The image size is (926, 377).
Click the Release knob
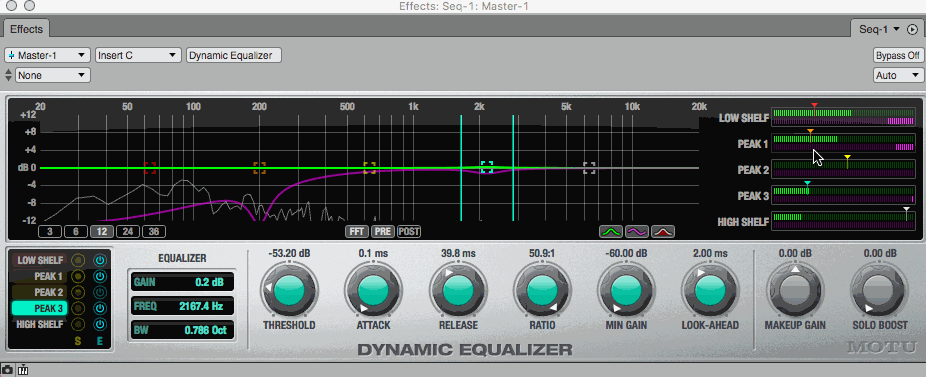pos(458,291)
